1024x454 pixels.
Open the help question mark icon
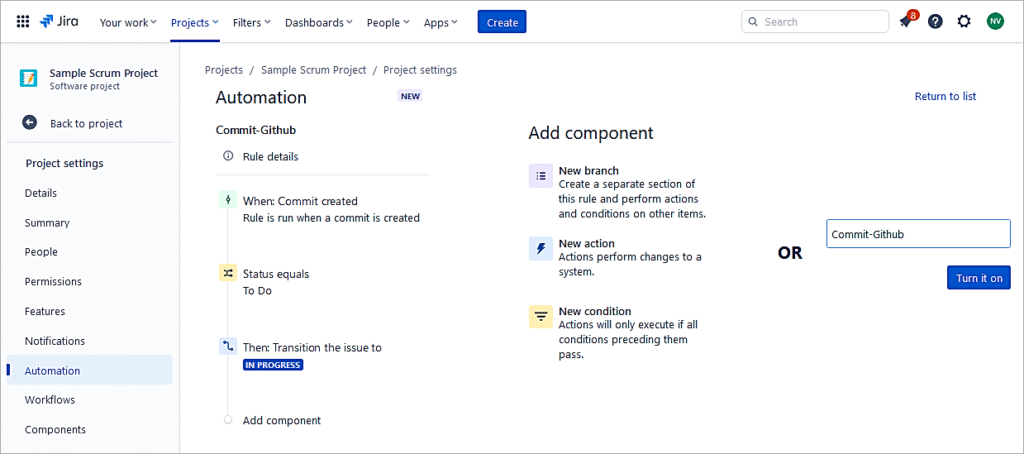[x=935, y=21]
